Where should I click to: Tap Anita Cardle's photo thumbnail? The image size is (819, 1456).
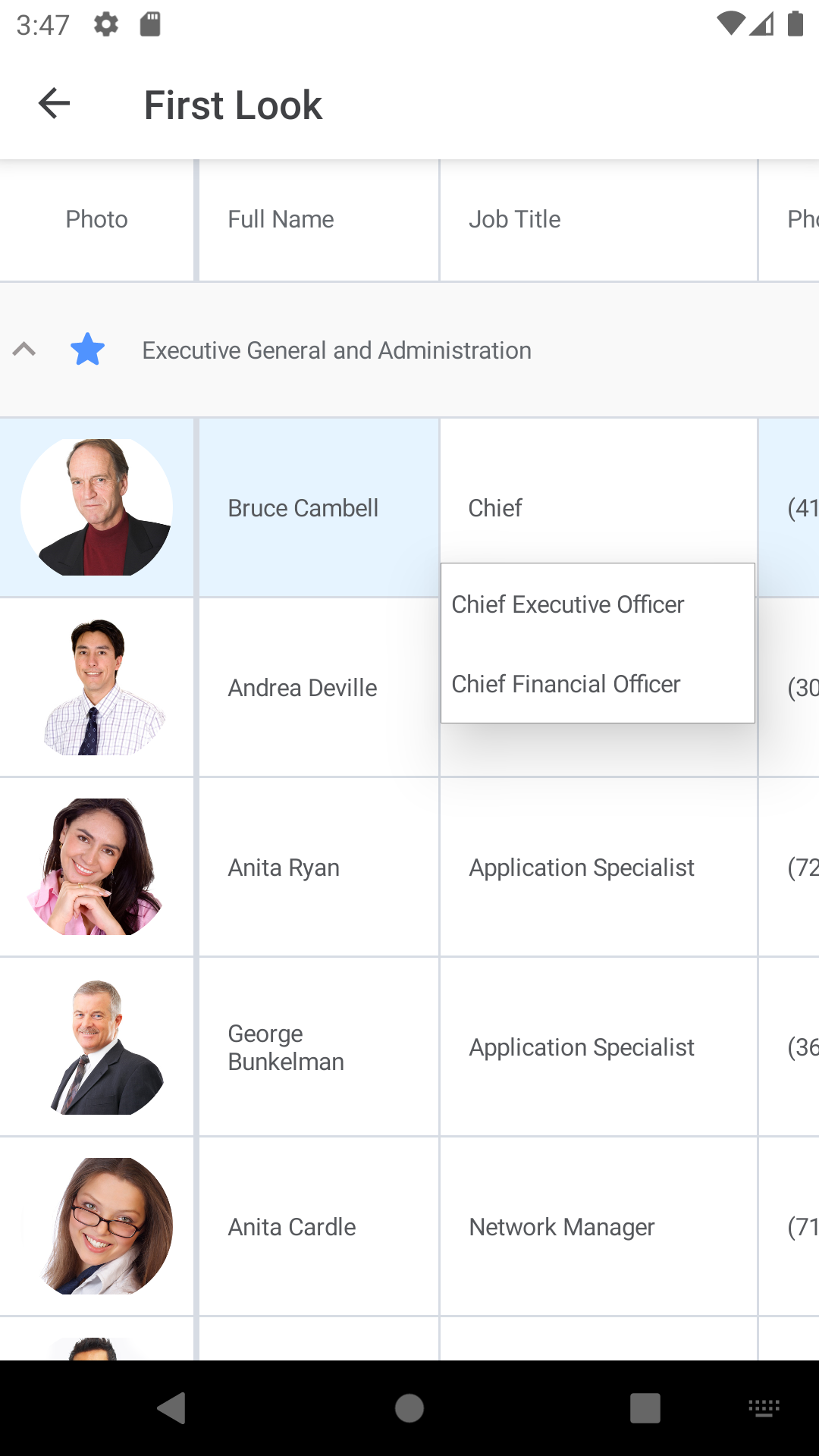pos(97,1226)
